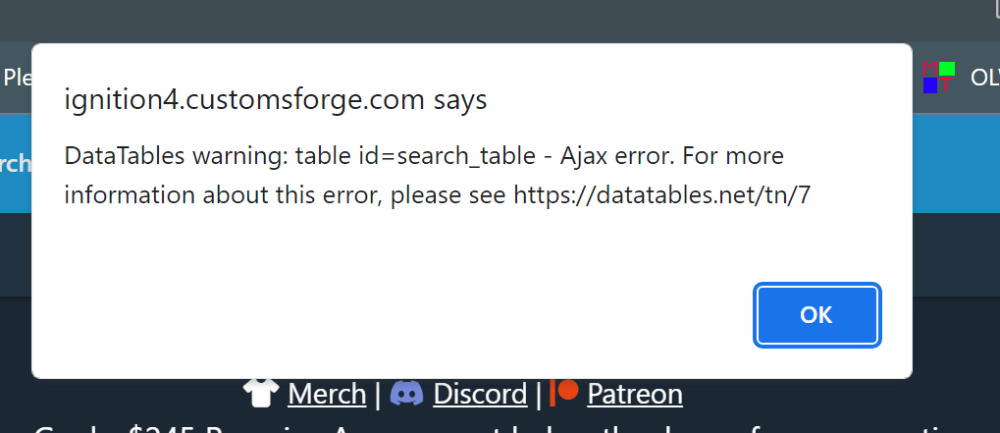Open the Discord link
The height and width of the screenshot is (433, 1000).
[479, 394]
